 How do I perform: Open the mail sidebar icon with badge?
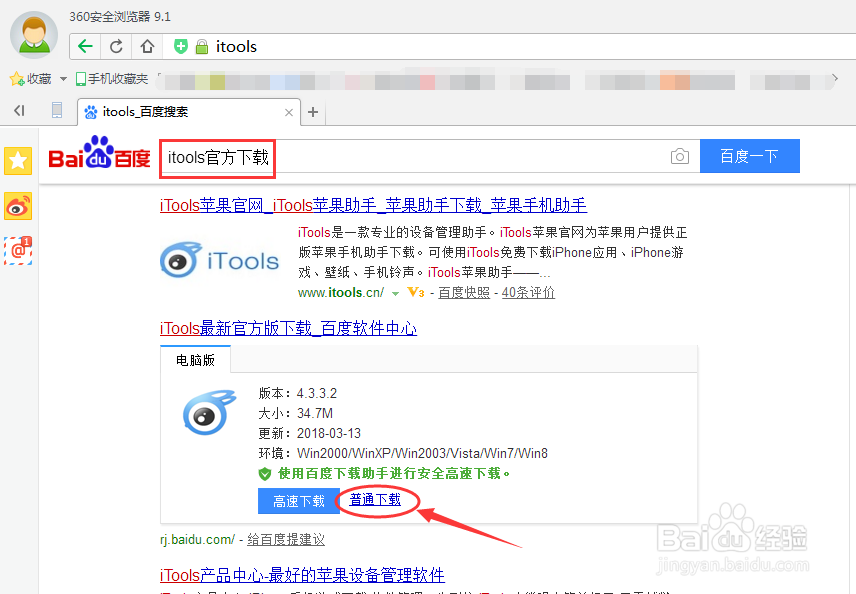[x=18, y=251]
